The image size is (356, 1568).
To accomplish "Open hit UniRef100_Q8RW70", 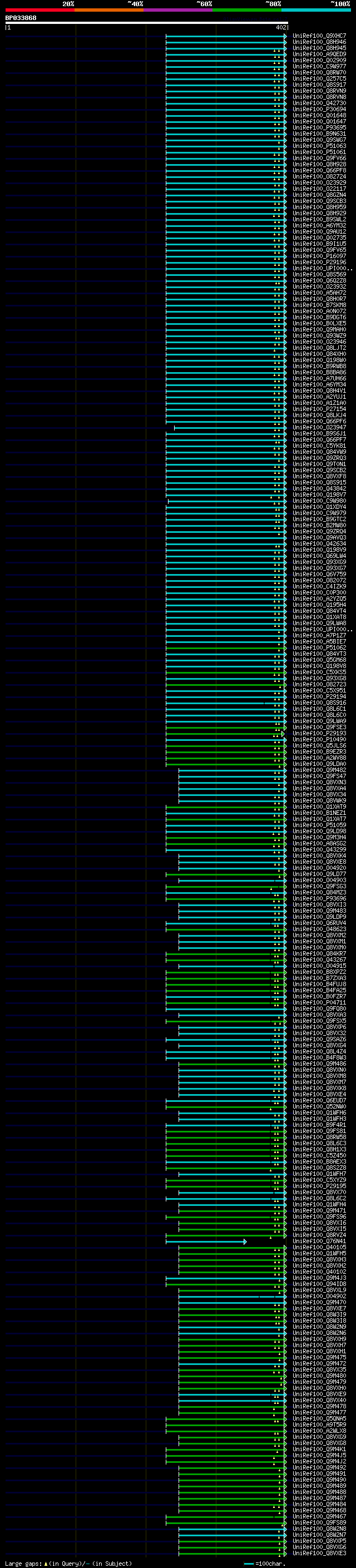I will 319,72.
